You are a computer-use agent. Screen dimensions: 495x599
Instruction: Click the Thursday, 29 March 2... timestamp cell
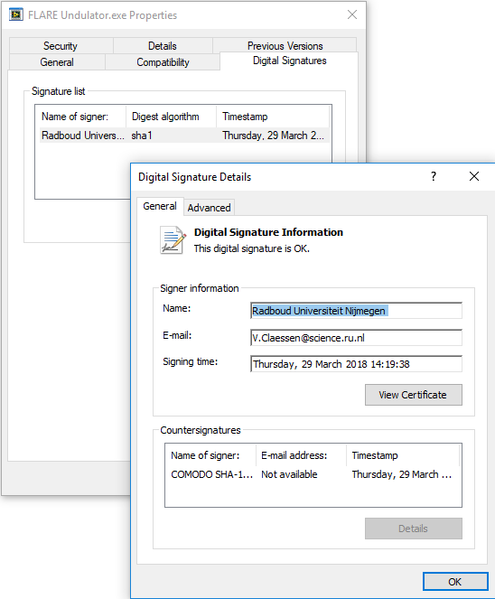273,136
